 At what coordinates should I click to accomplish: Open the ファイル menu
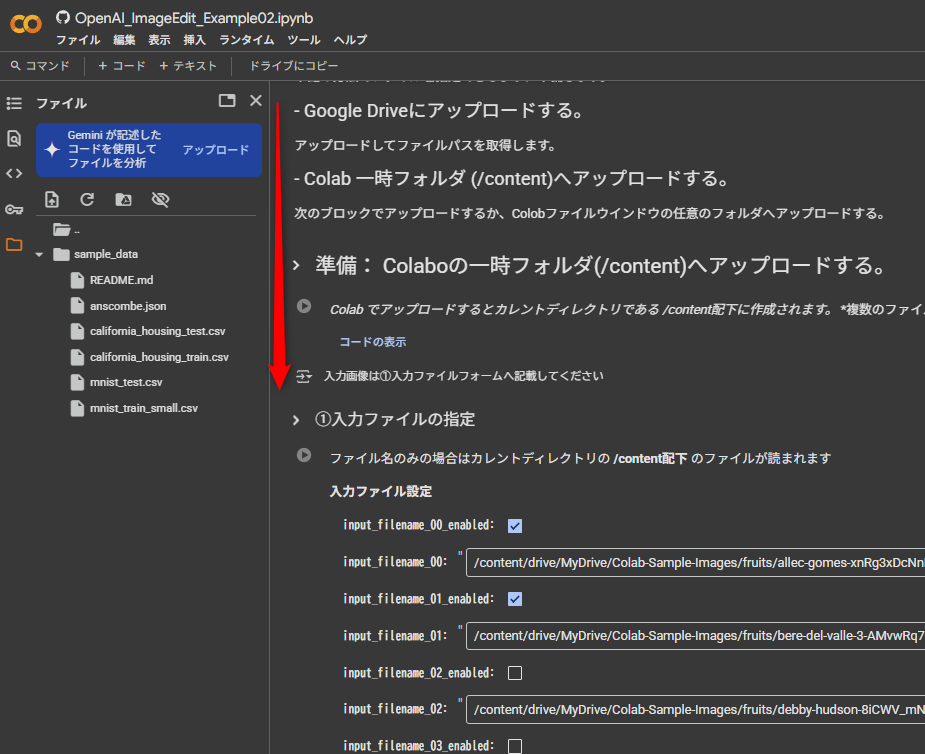pos(78,40)
